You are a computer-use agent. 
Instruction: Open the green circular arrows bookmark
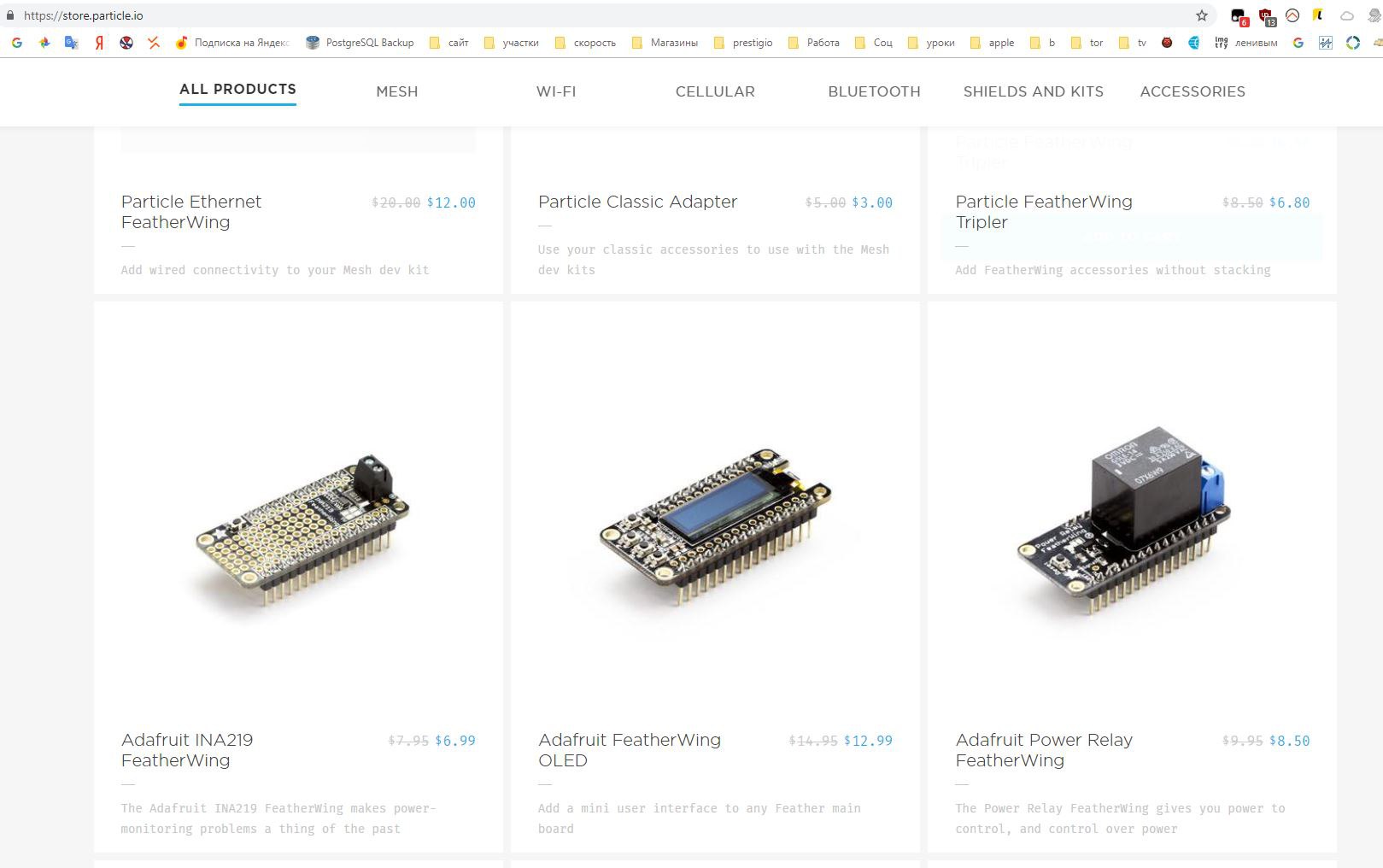point(1353,42)
